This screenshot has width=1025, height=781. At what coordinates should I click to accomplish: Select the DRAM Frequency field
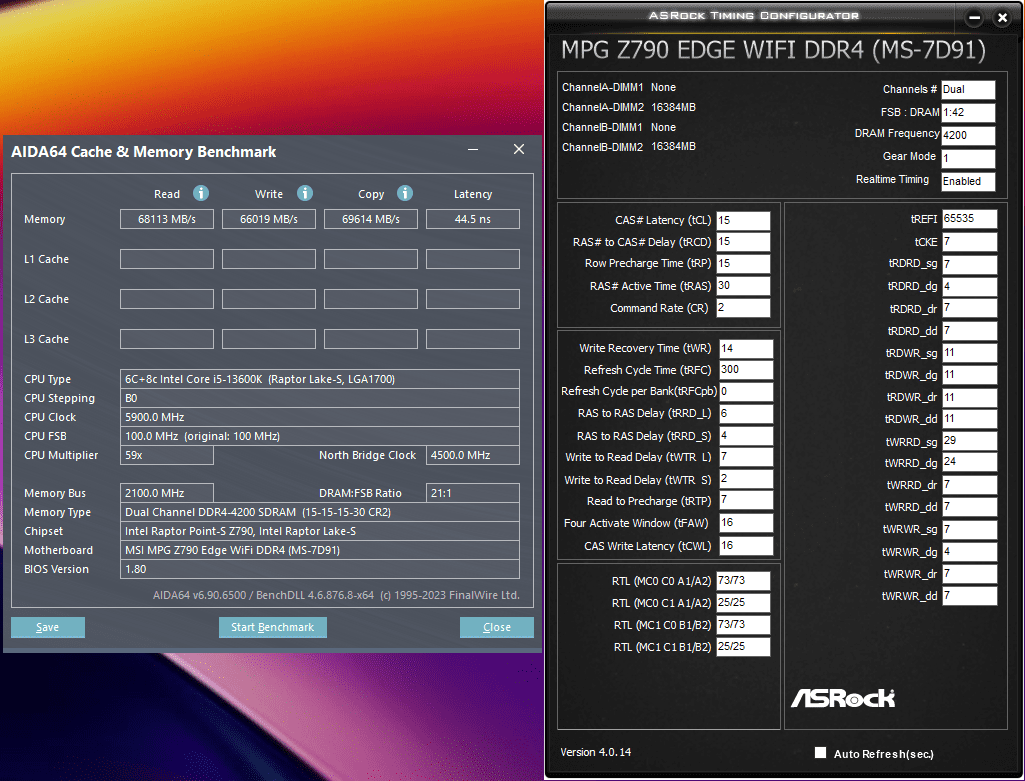click(x=968, y=135)
